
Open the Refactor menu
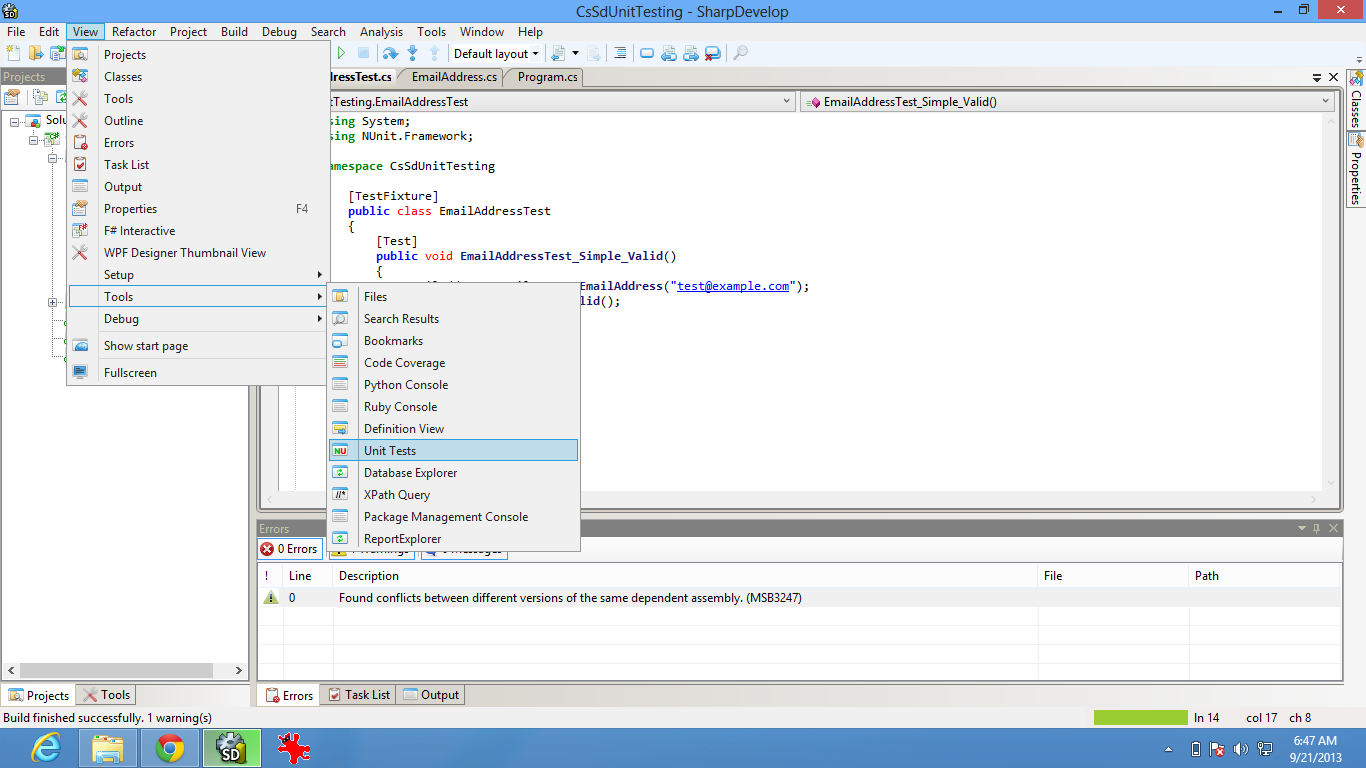point(133,31)
